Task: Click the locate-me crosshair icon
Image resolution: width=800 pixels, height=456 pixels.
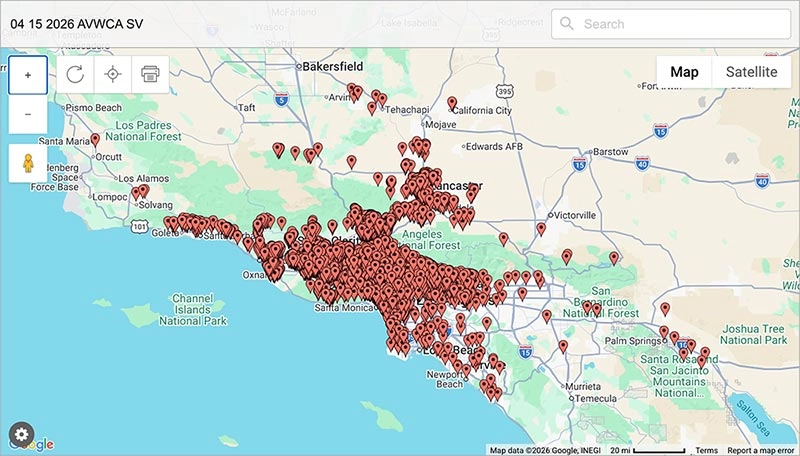Action: point(113,74)
